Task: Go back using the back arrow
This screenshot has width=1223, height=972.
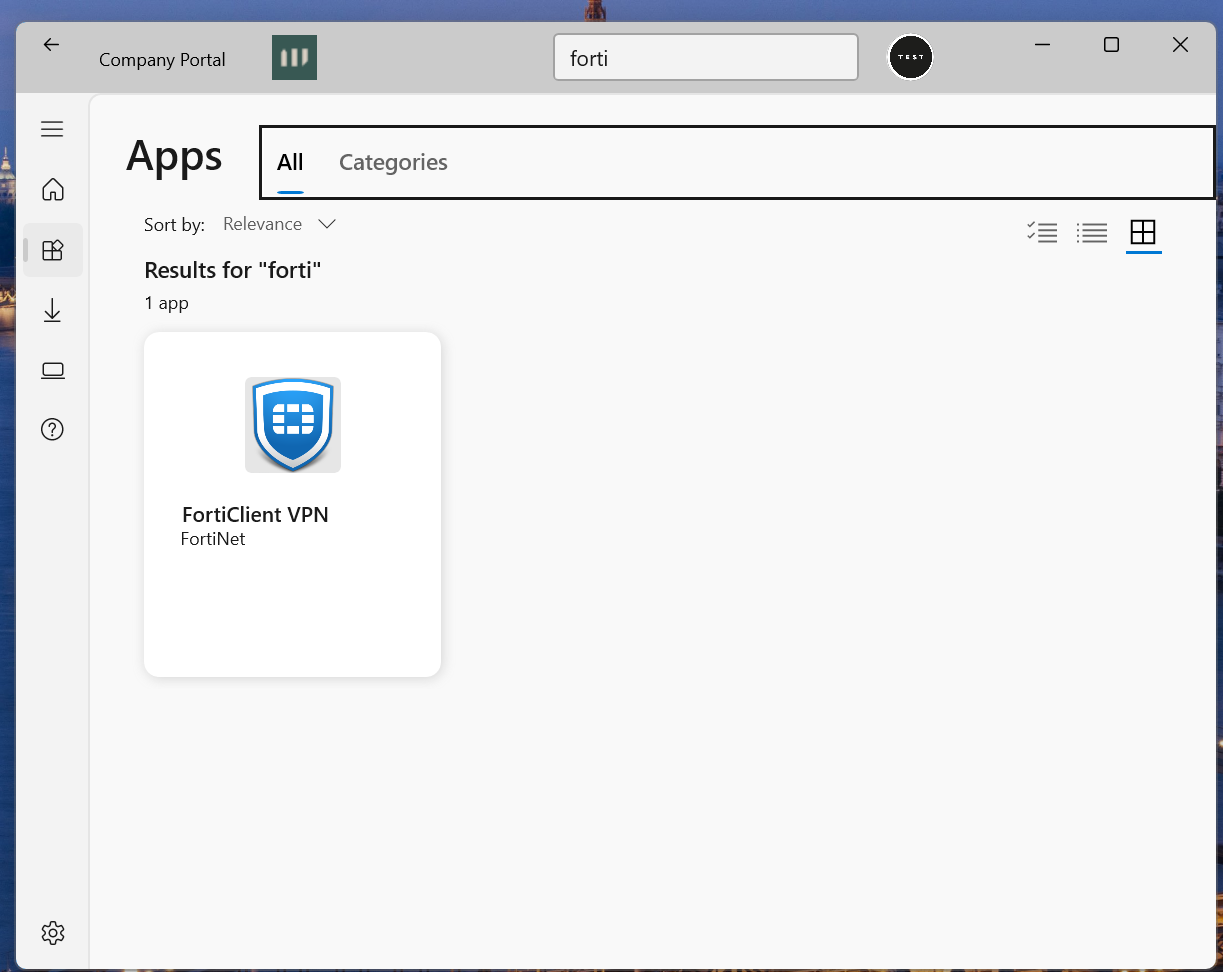Action: [51, 45]
